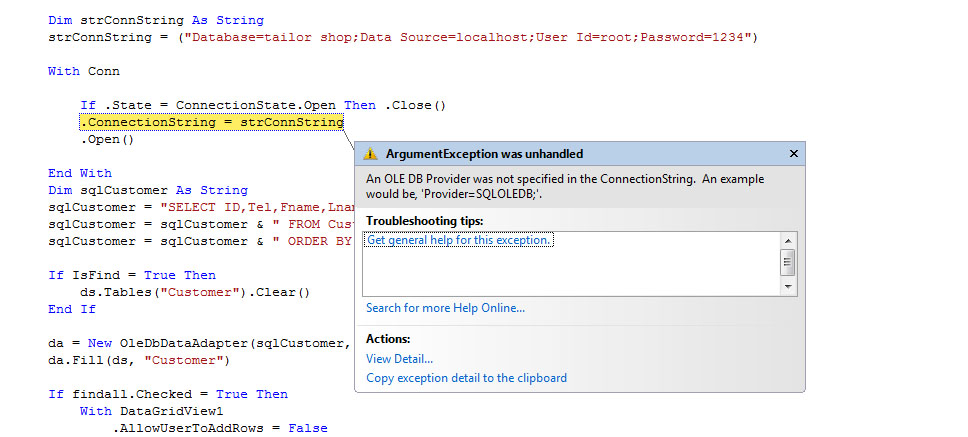
Task: Click the ds.Tables("Customer").Clear() line
Action: [195, 292]
